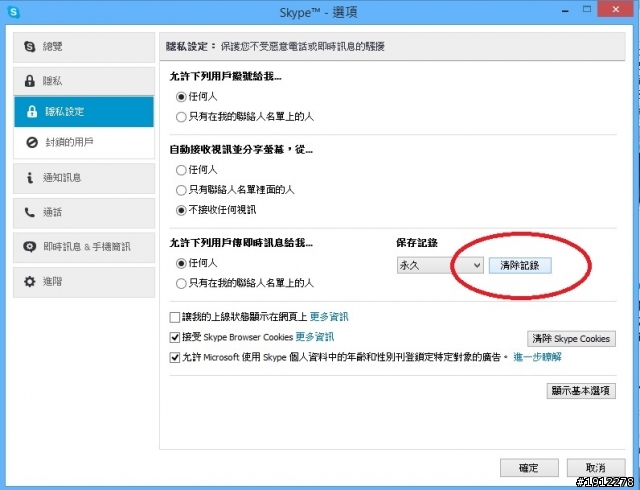
Task: Minimize the Skype options window
Action: point(565,11)
